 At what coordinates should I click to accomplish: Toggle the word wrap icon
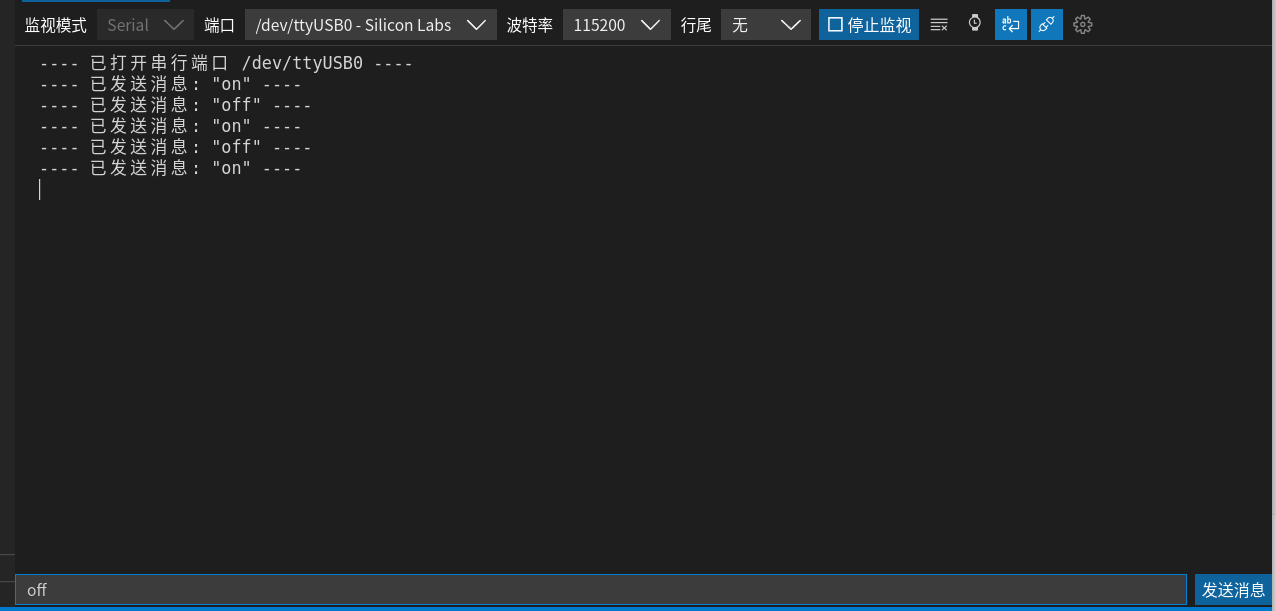1010,25
